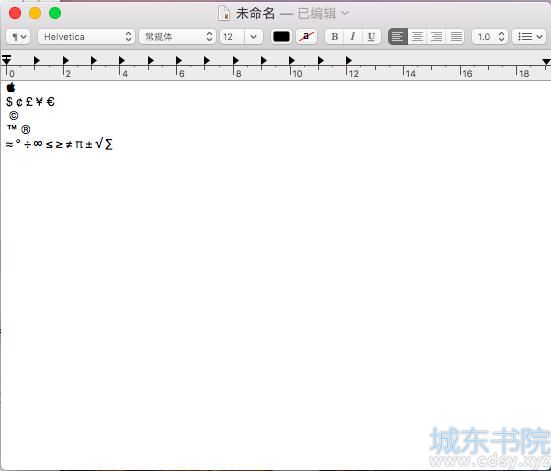Click the tab stop marker at 12

point(348,60)
